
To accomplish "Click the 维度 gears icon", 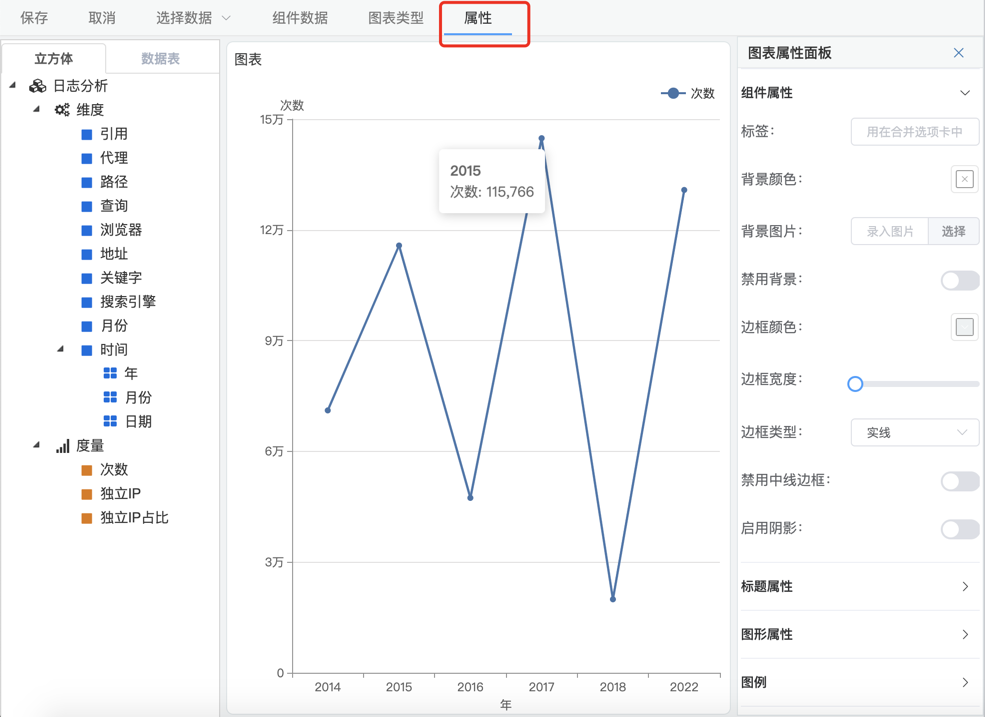I will point(62,110).
